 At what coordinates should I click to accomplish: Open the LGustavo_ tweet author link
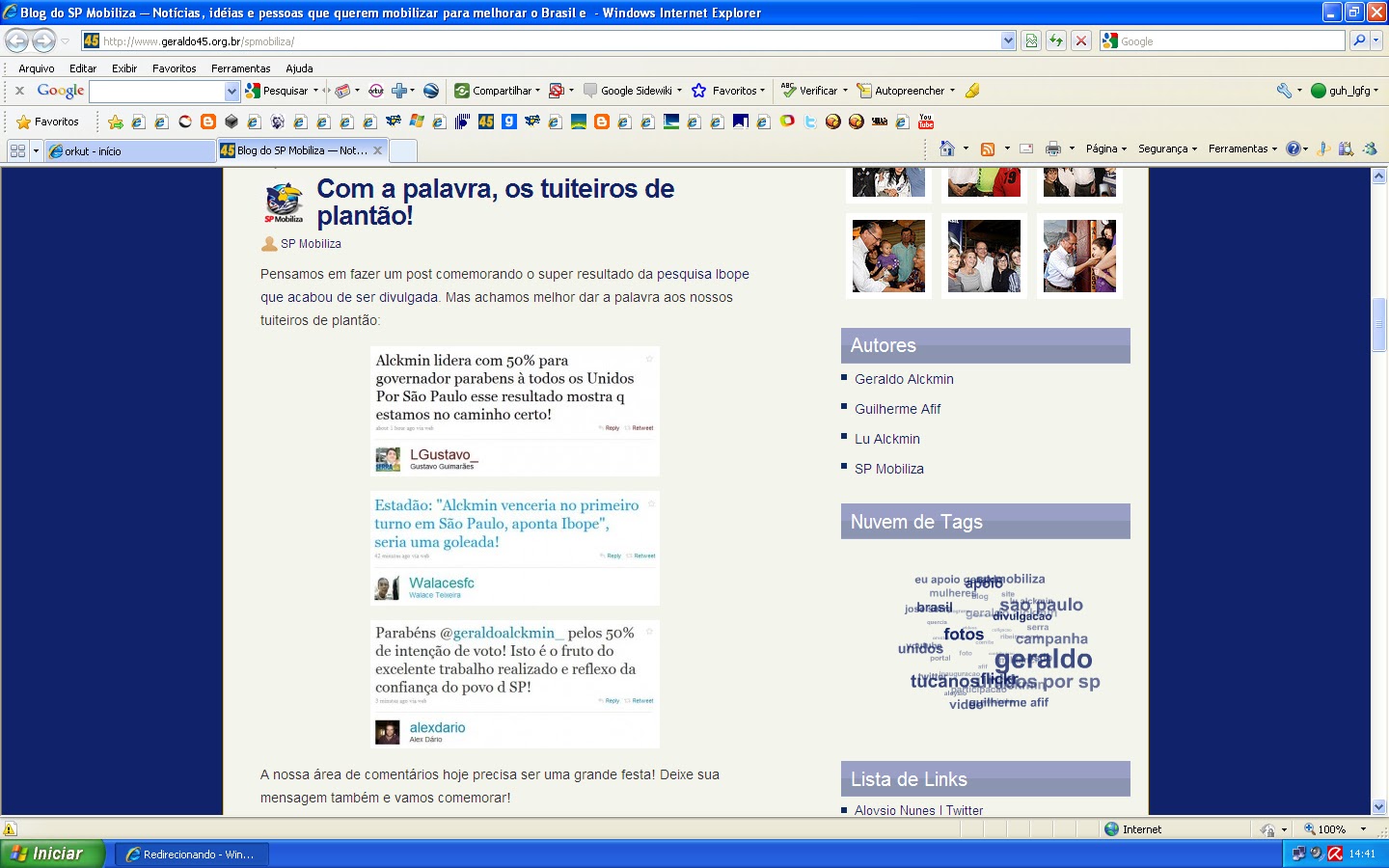coord(444,454)
